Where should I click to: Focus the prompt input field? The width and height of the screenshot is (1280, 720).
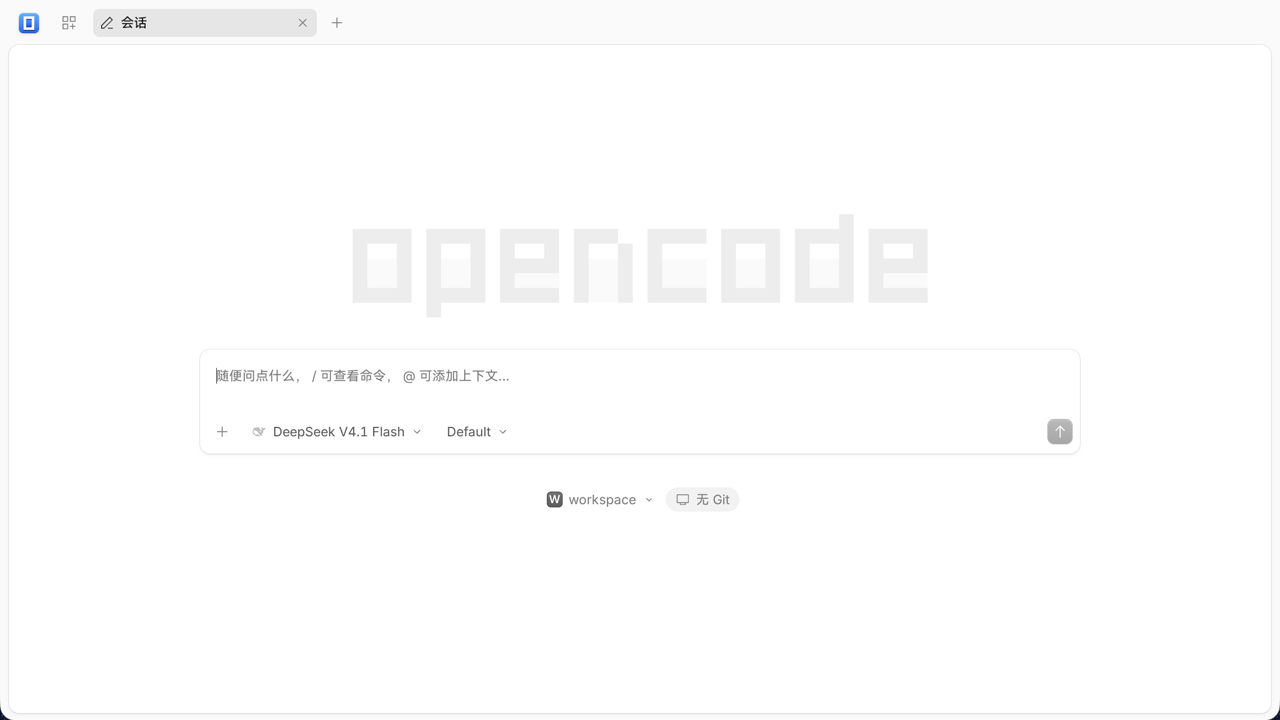click(x=640, y=377)
